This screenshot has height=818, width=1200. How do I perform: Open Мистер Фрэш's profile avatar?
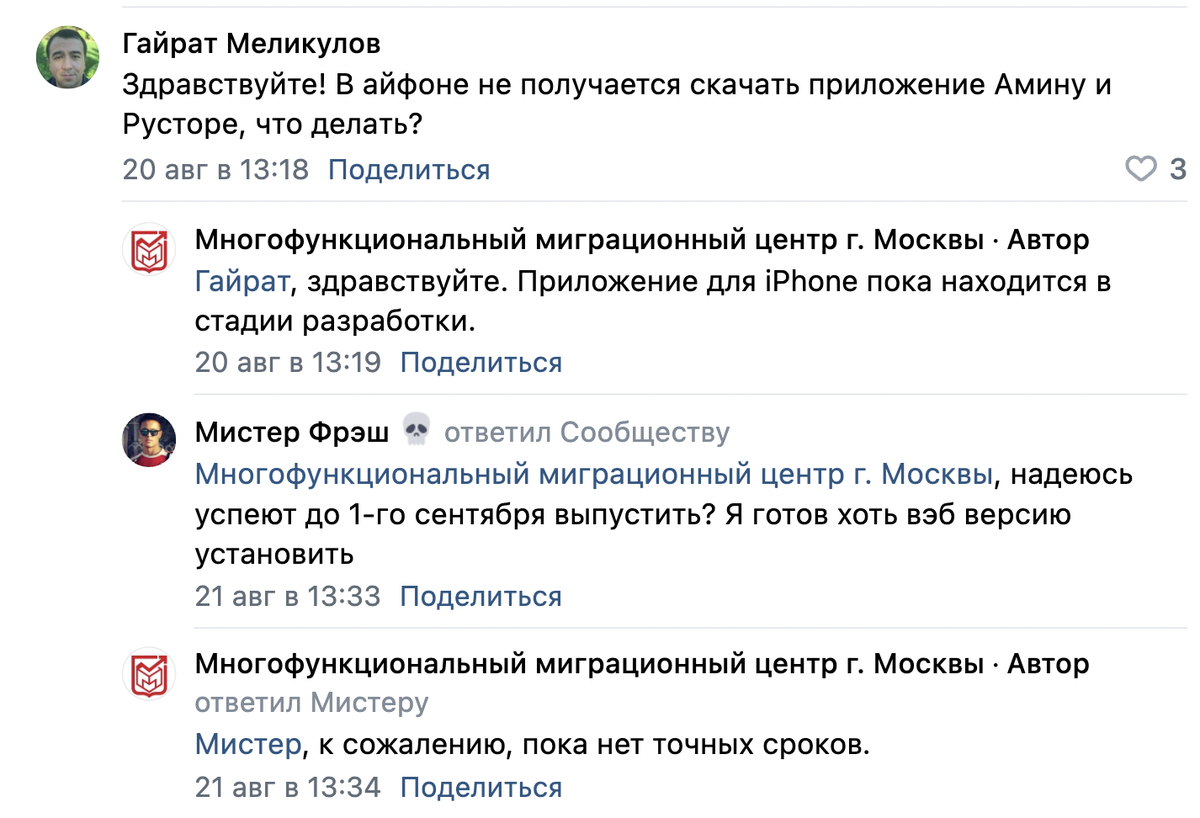[x=149, y=439]
